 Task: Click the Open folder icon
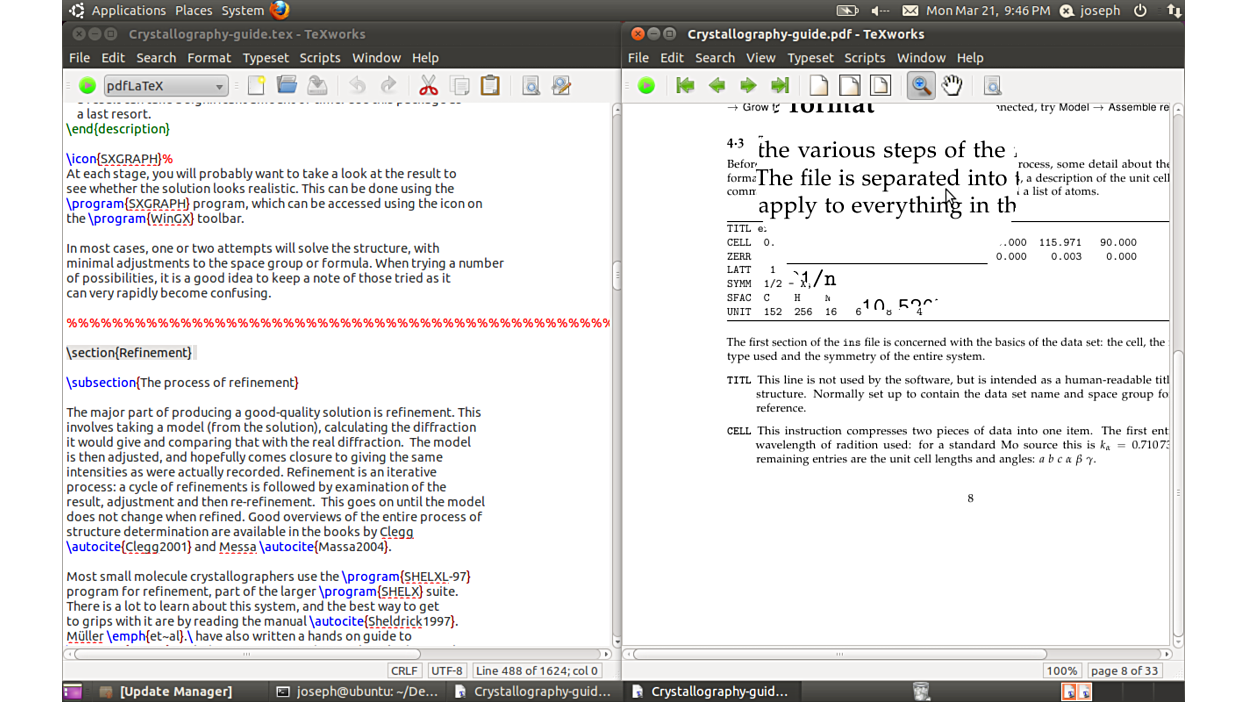click(287, 86)
